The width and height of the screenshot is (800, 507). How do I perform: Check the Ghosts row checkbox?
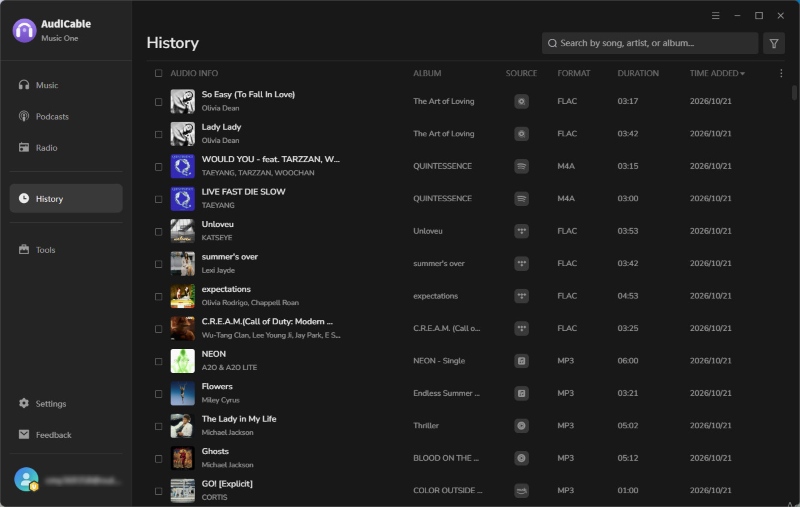click(159, 459)
